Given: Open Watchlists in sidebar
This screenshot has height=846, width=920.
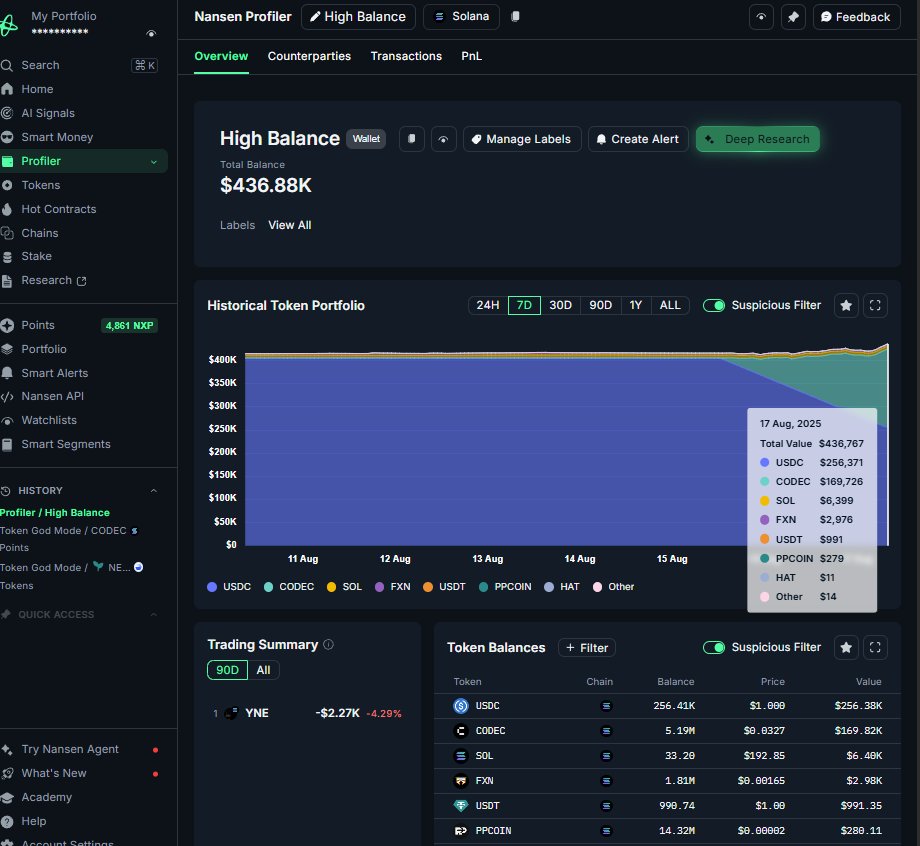Looking at the screenshot, I should 49,420.
